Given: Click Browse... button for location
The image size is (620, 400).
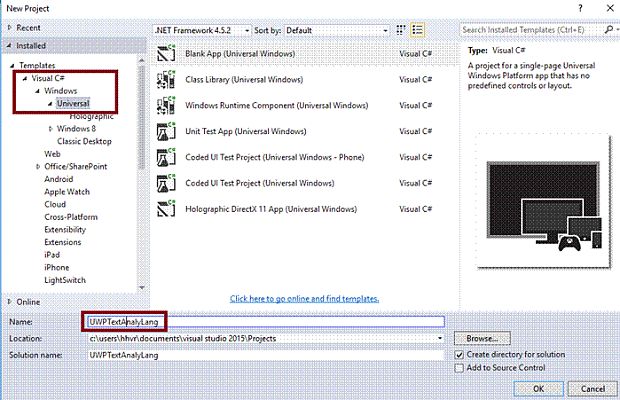Looking at the screenshot, I should [x=482, y=338].
